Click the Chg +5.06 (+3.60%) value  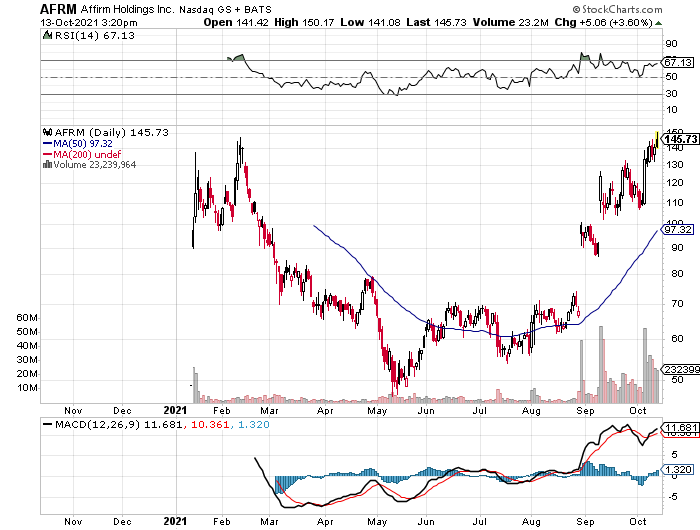tap(604, 22)
